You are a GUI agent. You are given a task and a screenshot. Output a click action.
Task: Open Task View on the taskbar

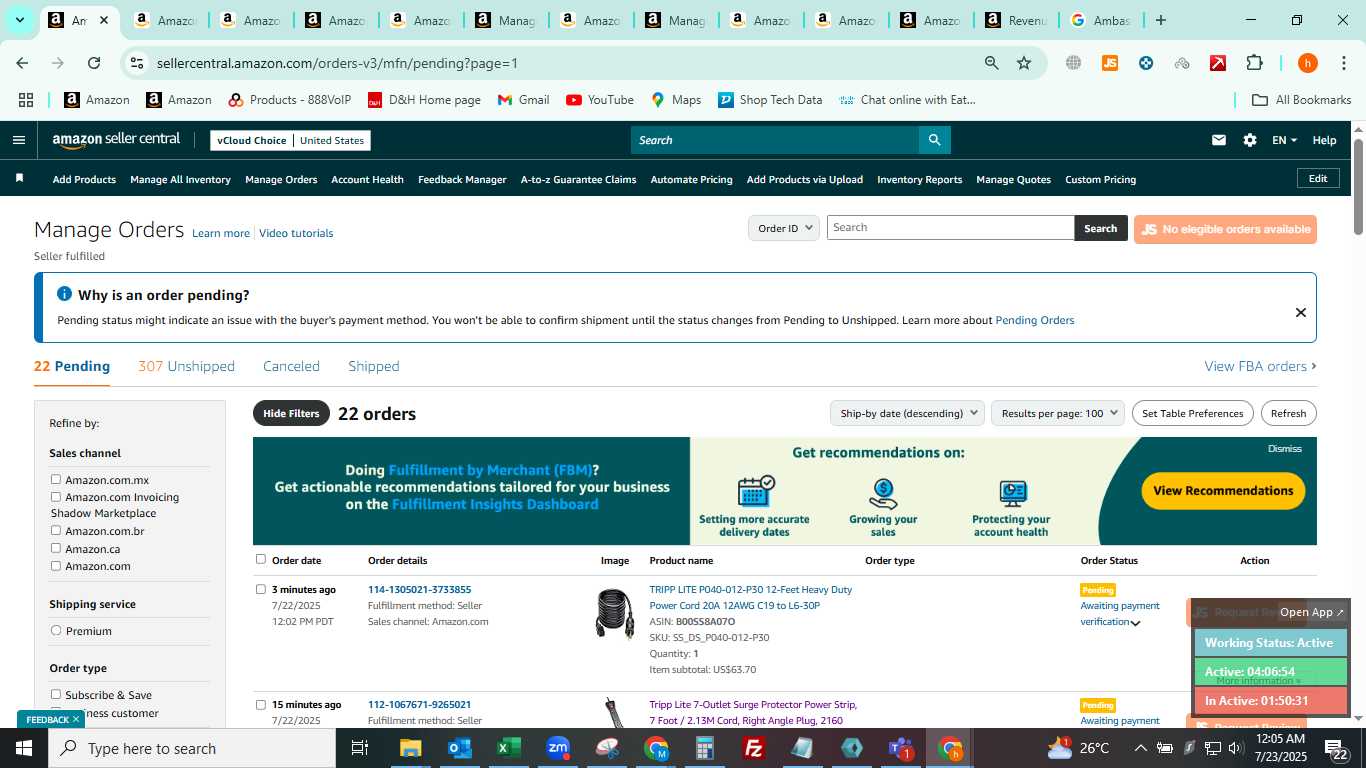(360, 748)
